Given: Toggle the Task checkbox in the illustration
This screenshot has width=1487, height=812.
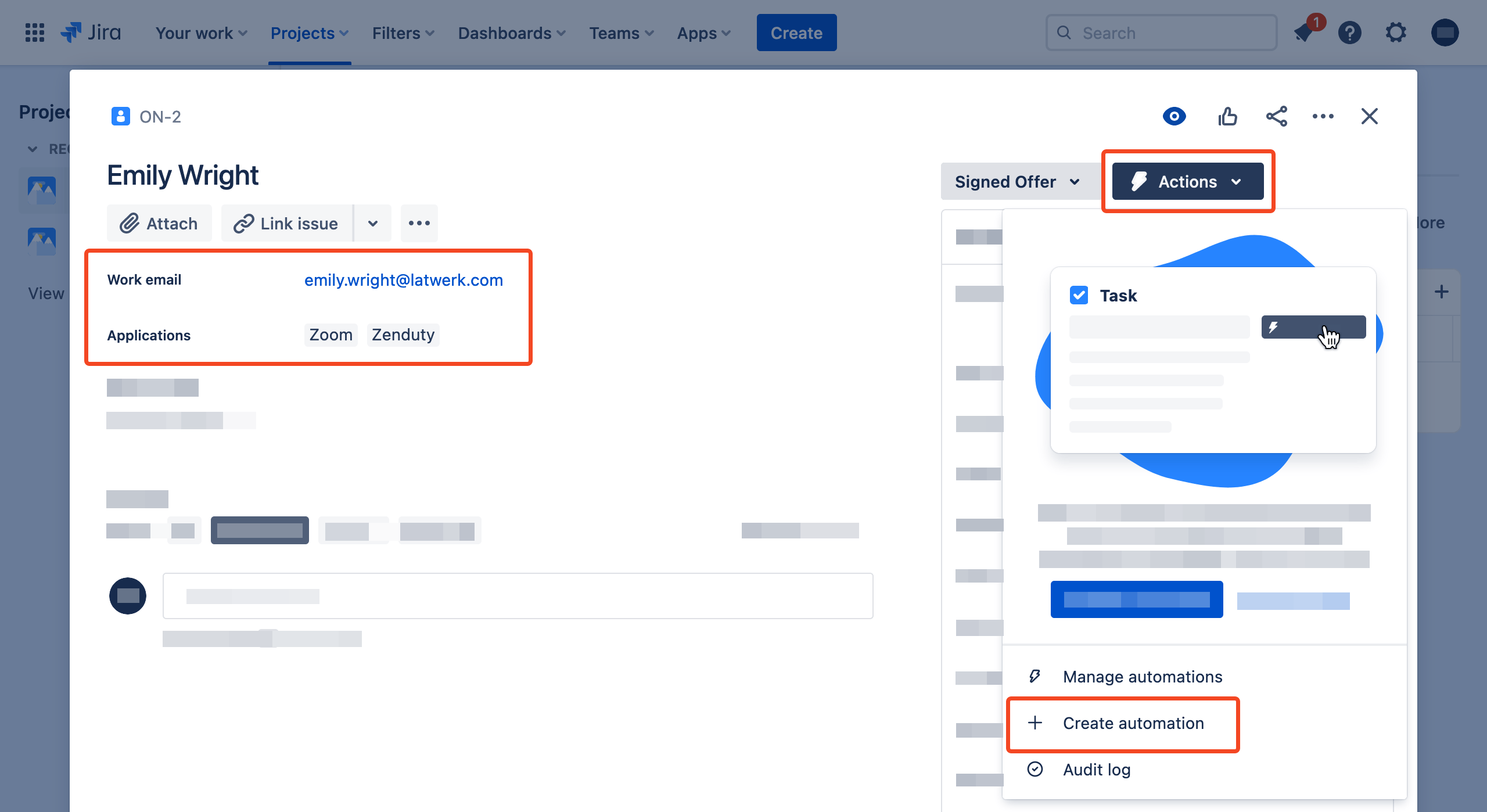Looking at the screenshot, I should pos(1079,295).
